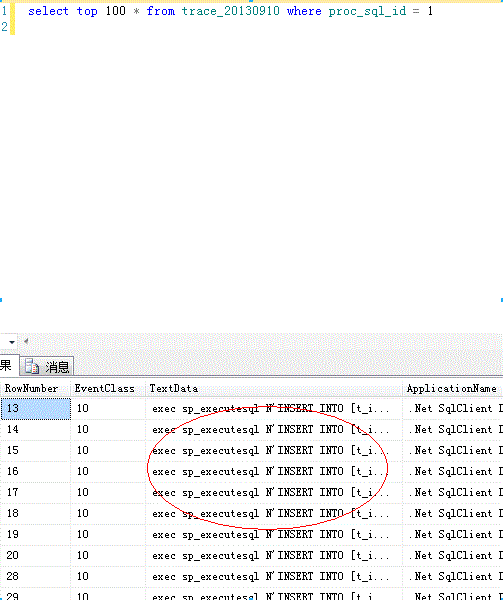Open the 消息 messages tab
This screenshot has height=600, width=503.
coord(47,367)
